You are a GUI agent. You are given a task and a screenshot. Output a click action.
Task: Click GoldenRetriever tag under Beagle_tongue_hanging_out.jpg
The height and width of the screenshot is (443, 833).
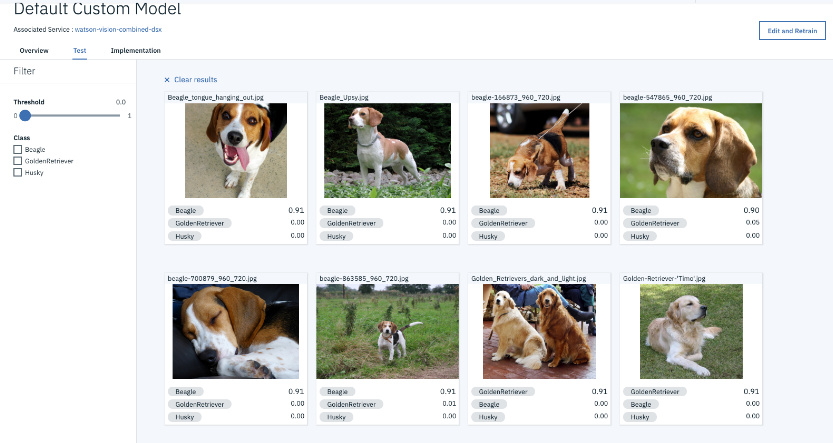coord(200,223)
